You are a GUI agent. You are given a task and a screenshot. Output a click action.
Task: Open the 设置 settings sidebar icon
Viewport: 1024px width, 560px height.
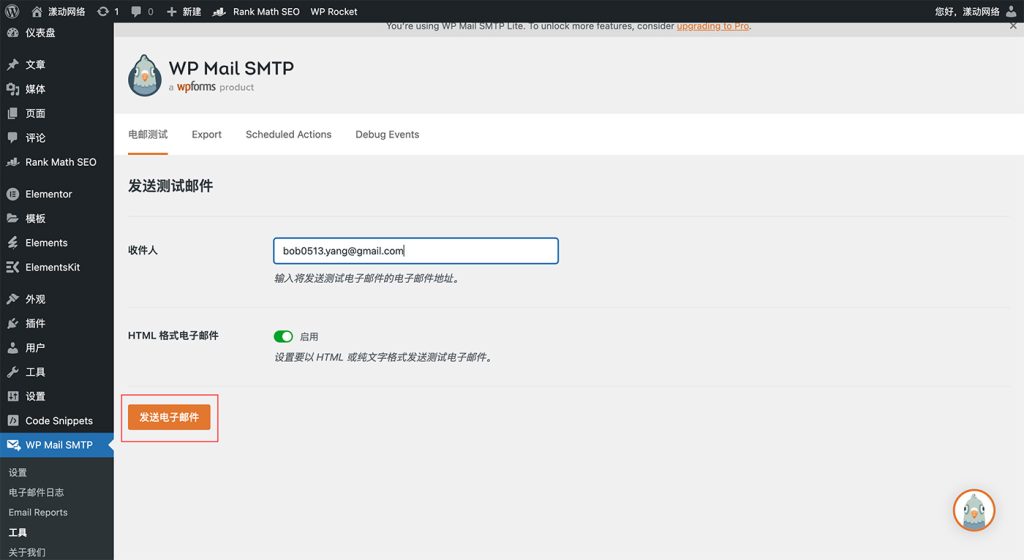click(x=12, y=396)
